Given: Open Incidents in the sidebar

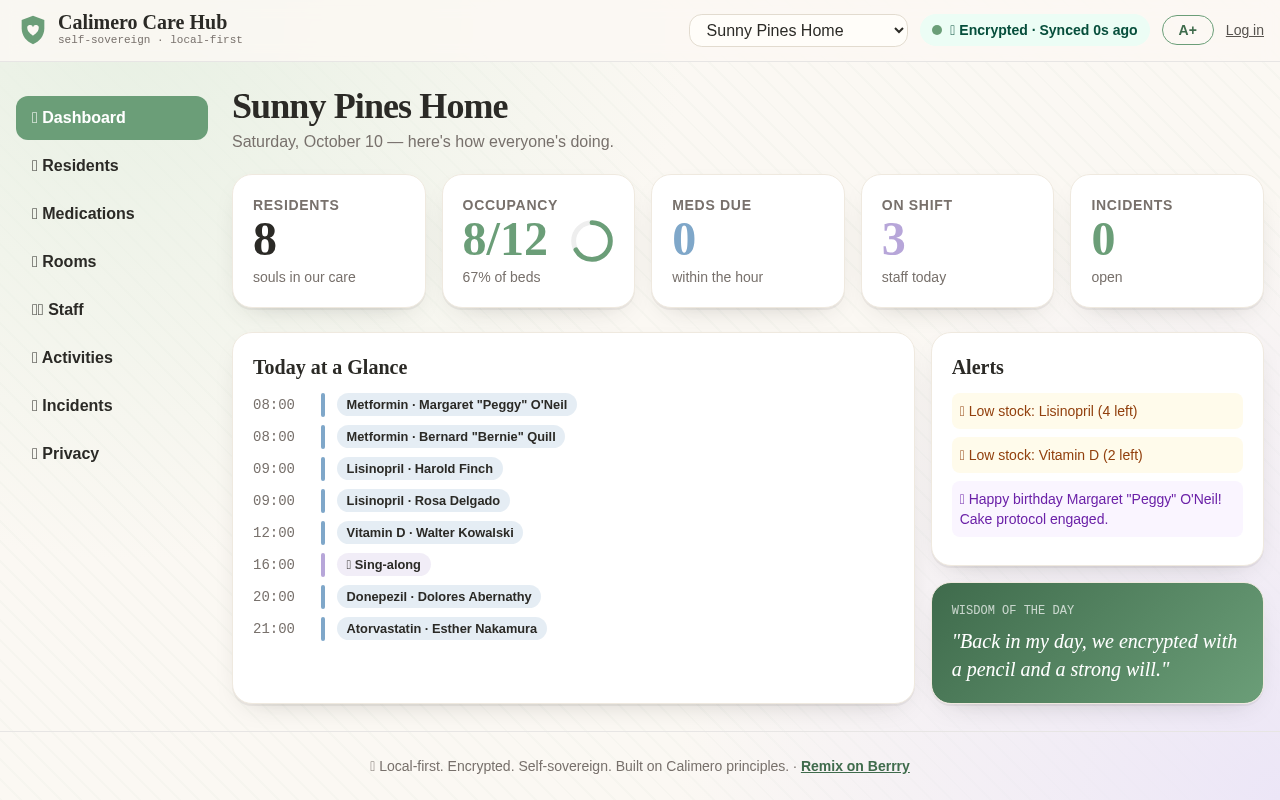Looking at the screenshot, I should tap(112, 406).
